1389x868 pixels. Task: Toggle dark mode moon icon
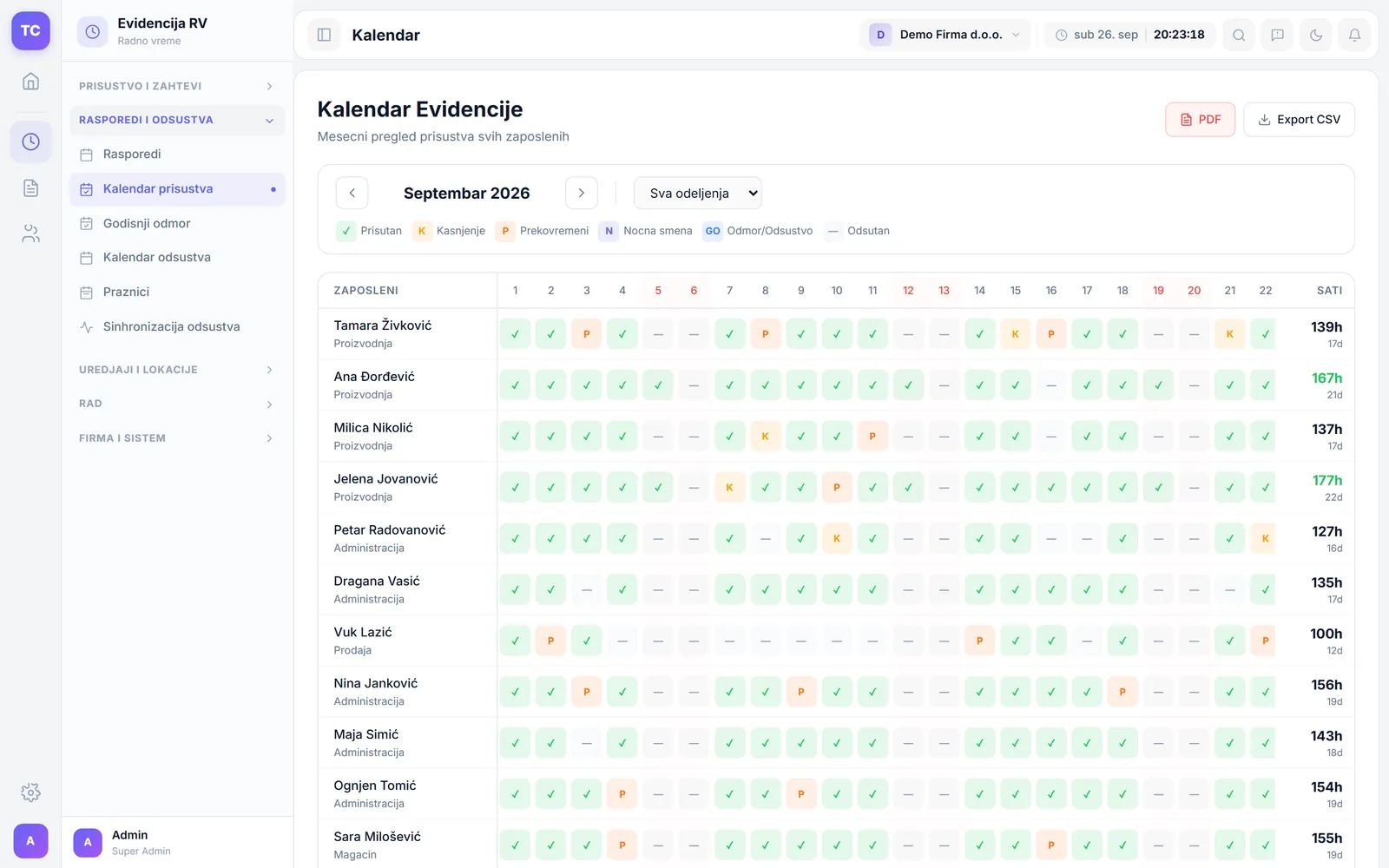point(1316,35)
